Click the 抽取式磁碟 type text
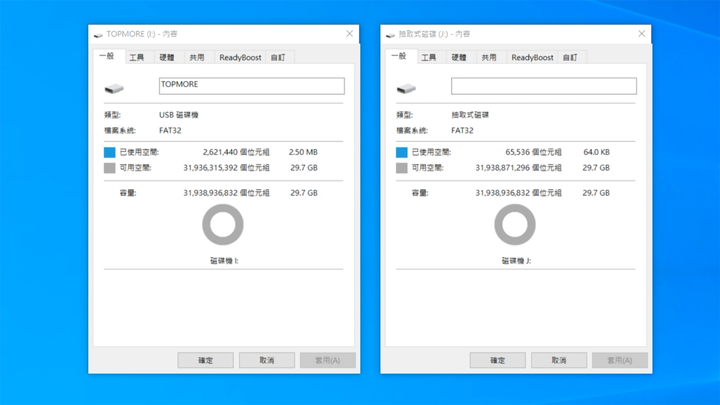Viewport: 720px width, 405px height. coord(470,115)
